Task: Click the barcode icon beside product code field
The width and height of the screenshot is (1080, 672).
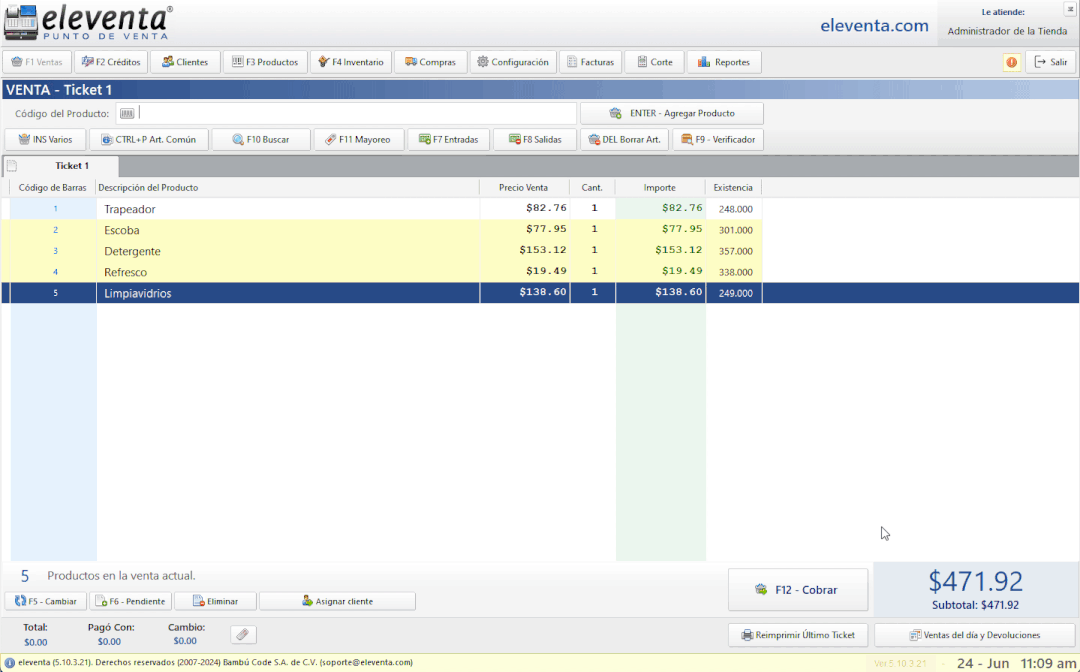Action: tap(125, 113)
